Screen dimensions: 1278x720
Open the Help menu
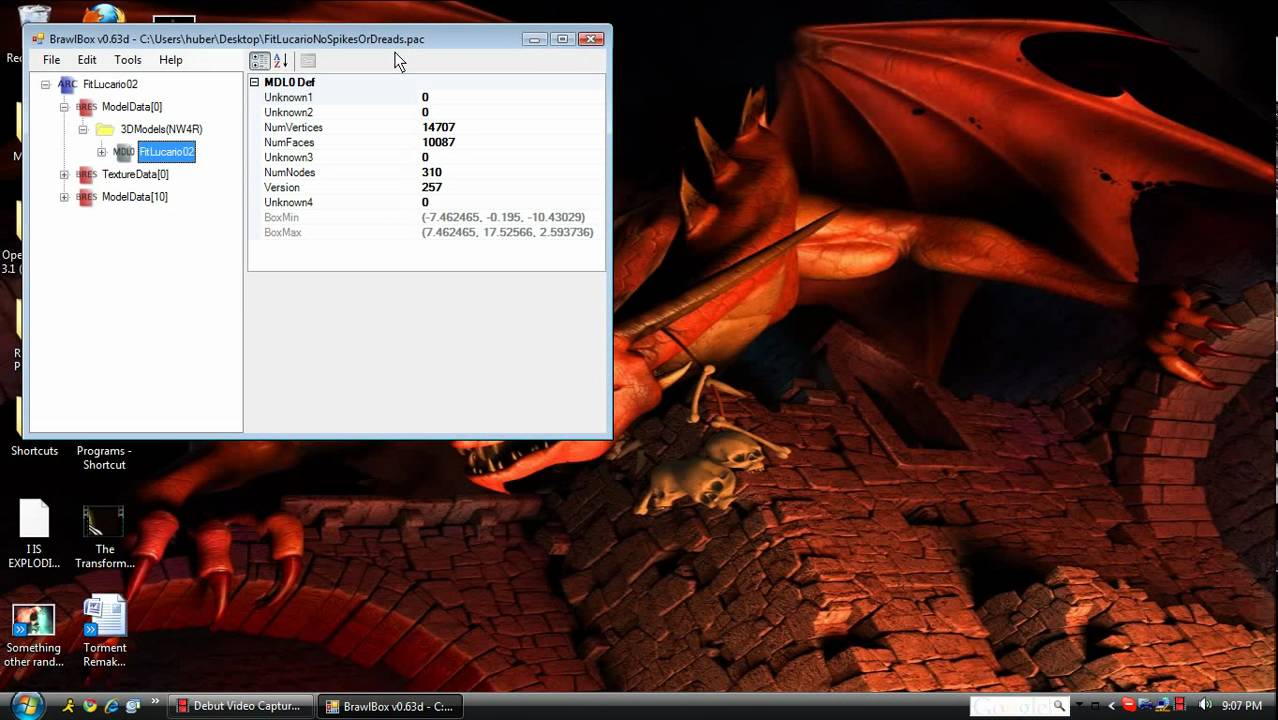pyautogui.click(x=171, y=60)
